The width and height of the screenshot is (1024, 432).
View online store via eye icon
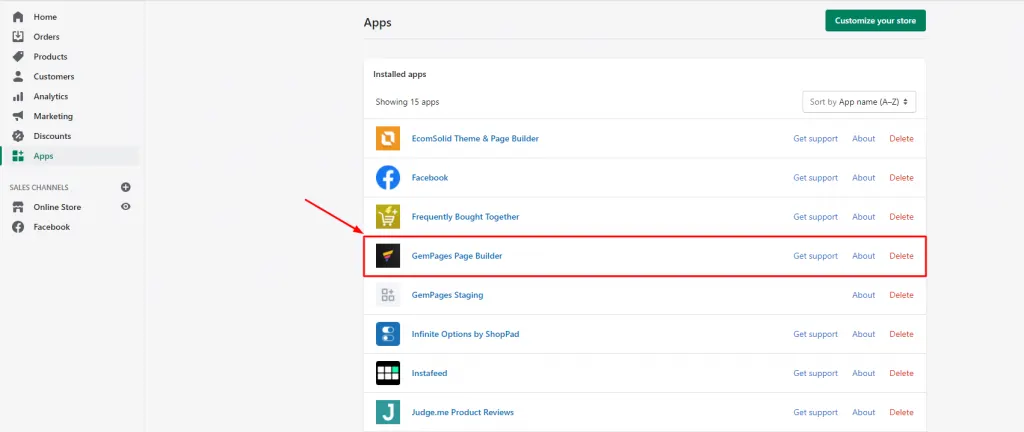(126, 207)
